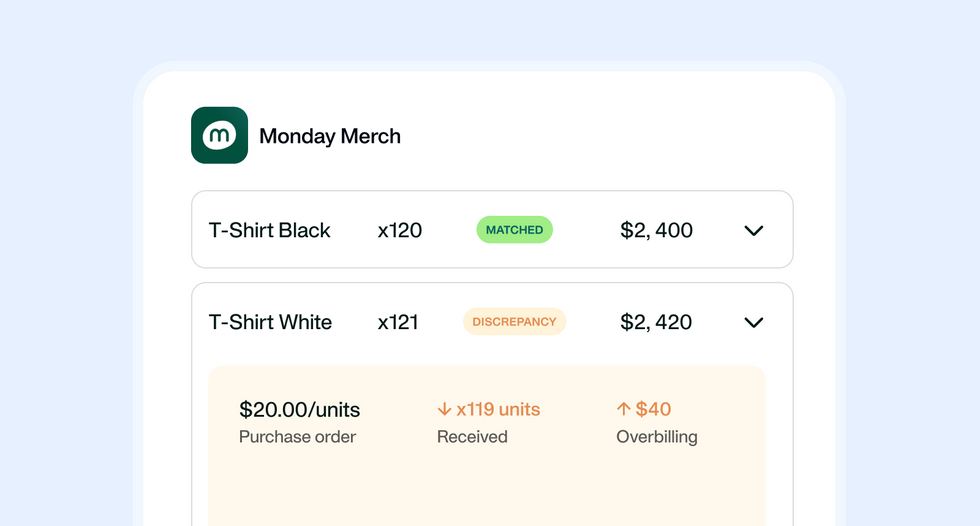Click the up arrow icon beside $40
This screenshot has width=980, height=526.
[624, 409]
